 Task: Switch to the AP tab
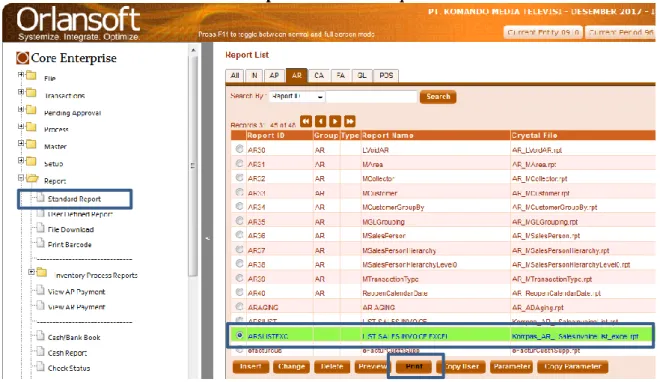(x=274, y=76)
